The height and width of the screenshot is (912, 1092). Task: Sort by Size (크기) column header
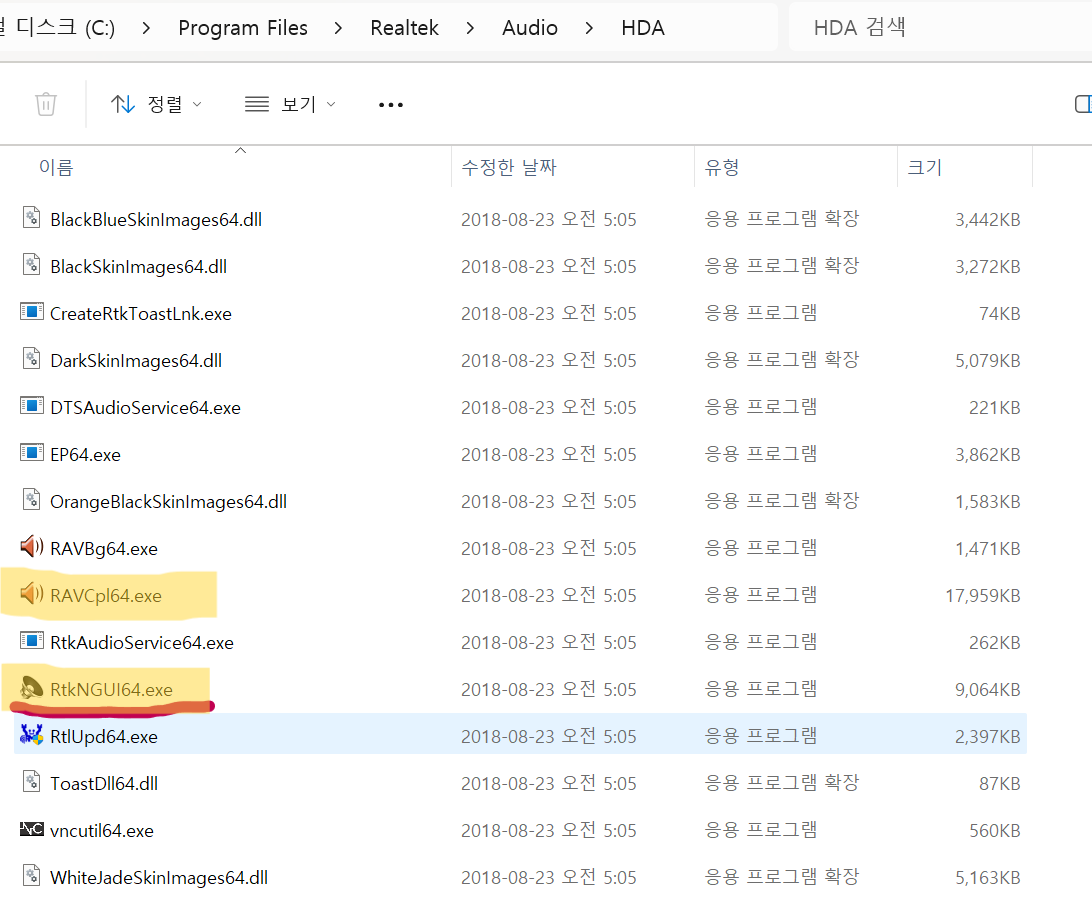pyautogui.click(x=925, y=167)
